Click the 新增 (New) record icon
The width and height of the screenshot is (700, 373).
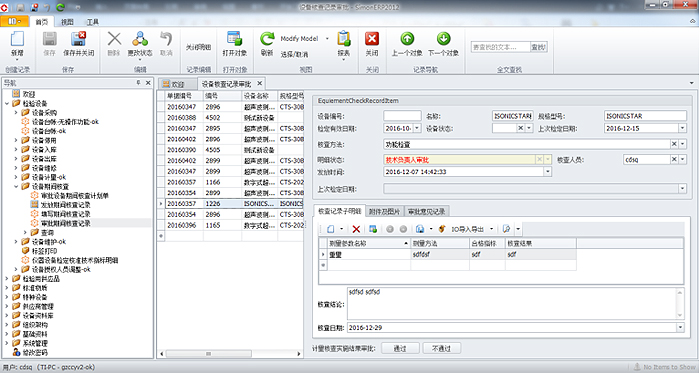coord(17,39)
